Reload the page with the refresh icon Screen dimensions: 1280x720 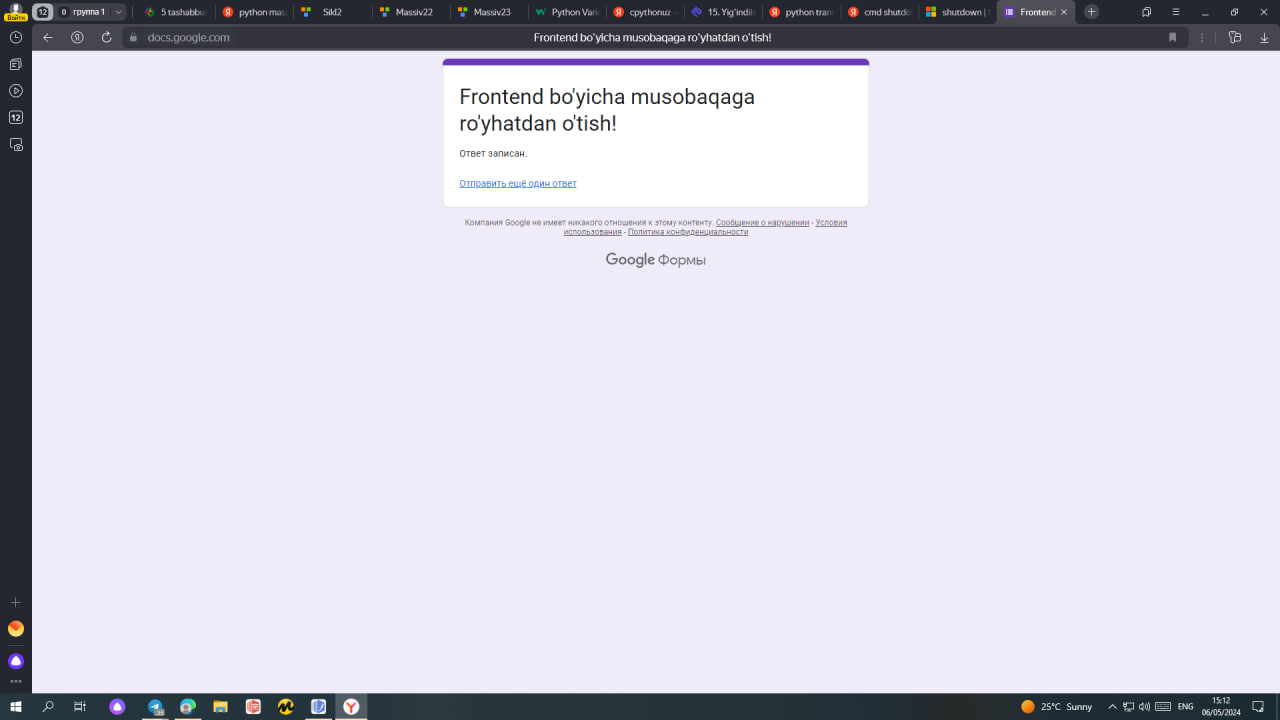click(x=106, y=37)
